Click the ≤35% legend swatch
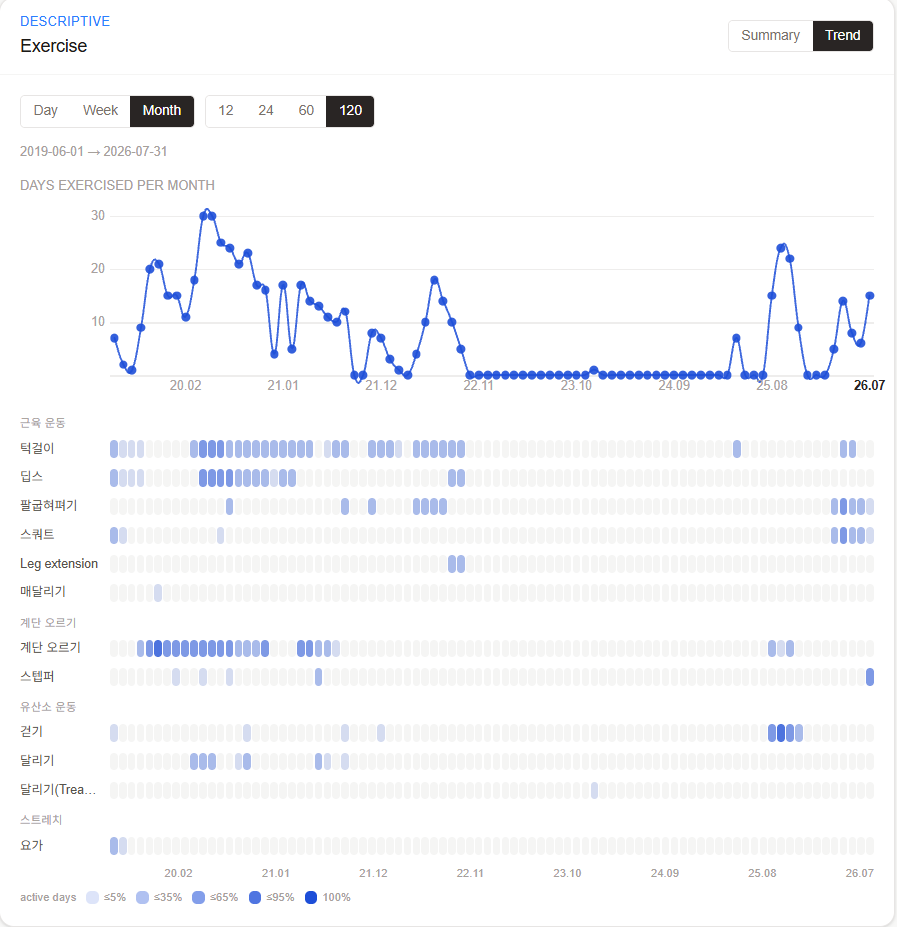 [143, 897]
